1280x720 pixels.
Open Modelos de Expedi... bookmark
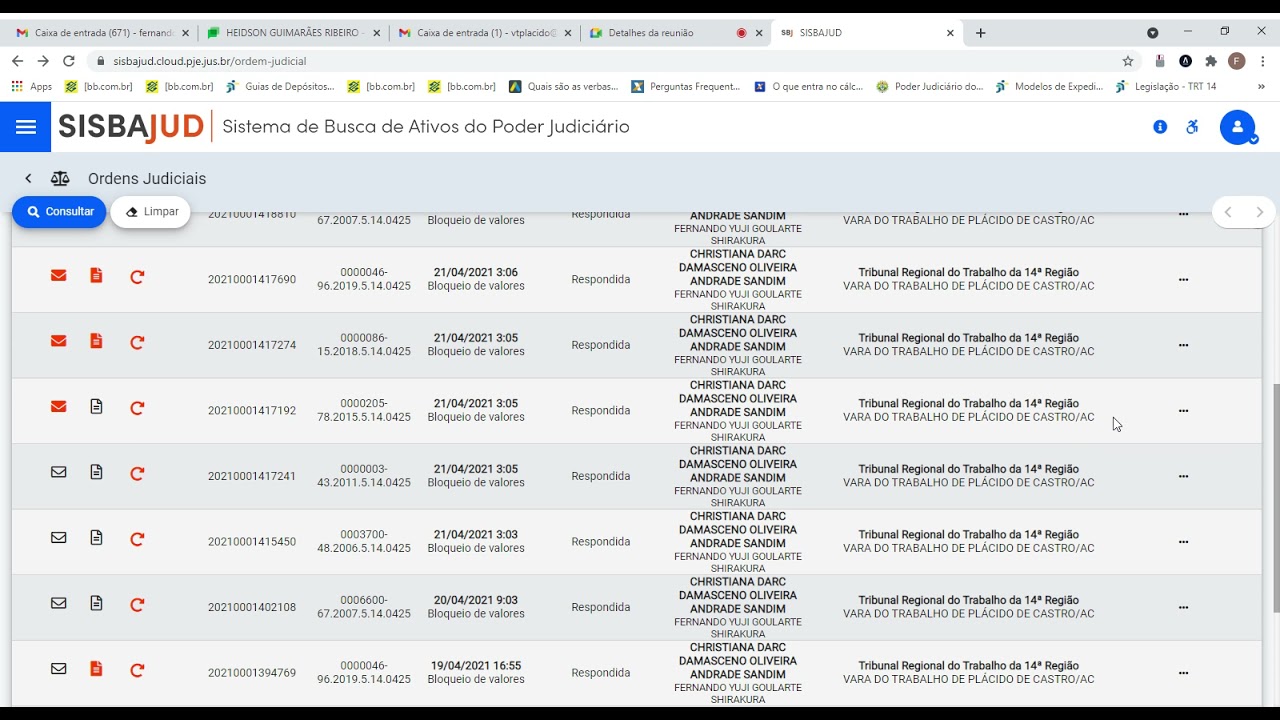point(1048,87)
